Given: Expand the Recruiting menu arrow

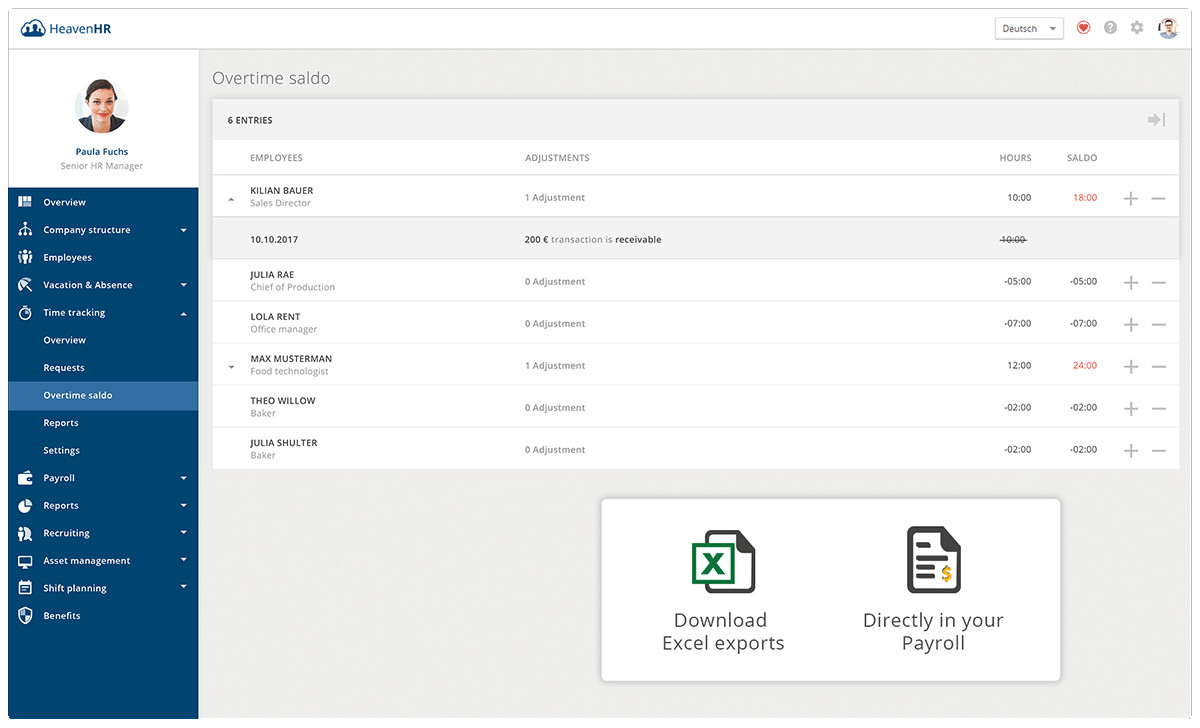Looking at the screenshot, I should tap(184, 533).
